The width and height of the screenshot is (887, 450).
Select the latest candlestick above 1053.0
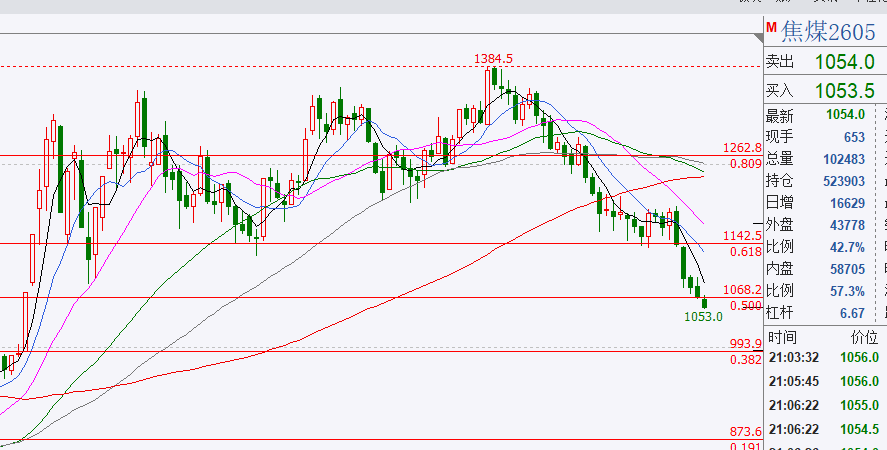[704, 303]
